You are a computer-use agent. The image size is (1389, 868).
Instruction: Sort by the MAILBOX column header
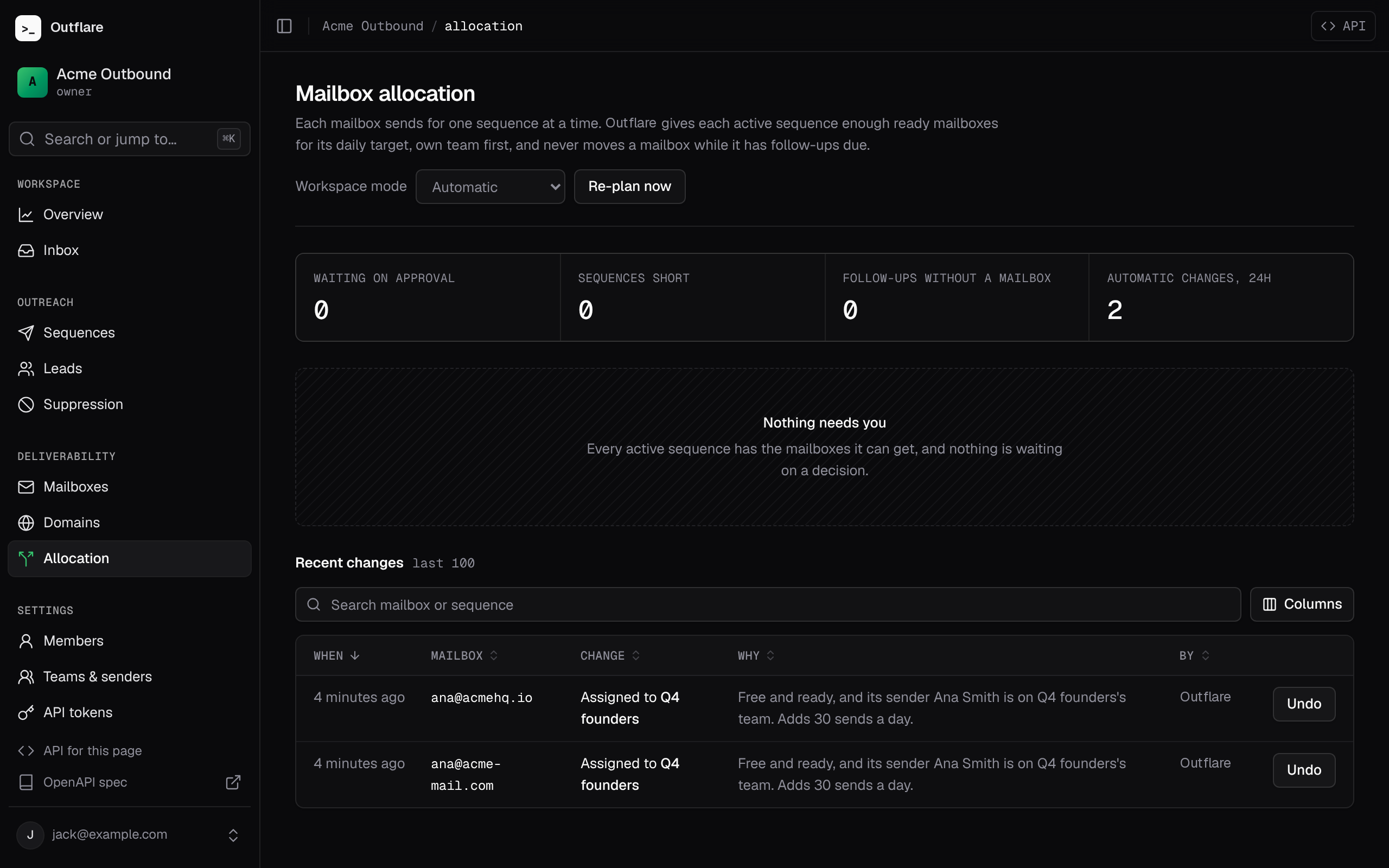(464, 655)
